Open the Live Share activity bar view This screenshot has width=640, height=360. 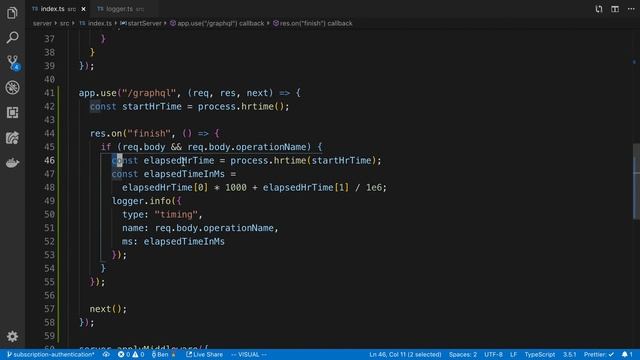coord(12,138)
